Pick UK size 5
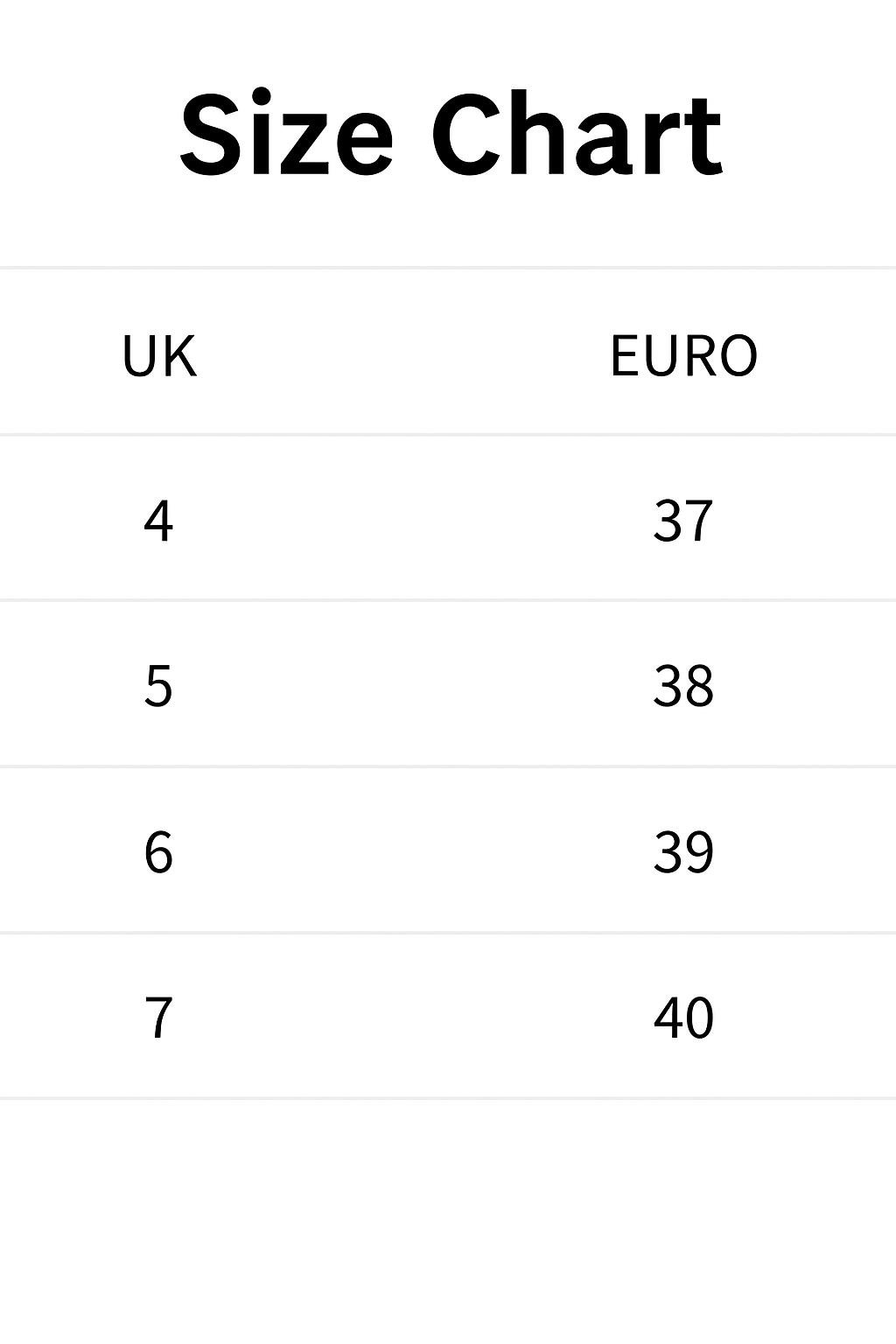Screen dimensions: 896x1344 [x=158, y=685]
